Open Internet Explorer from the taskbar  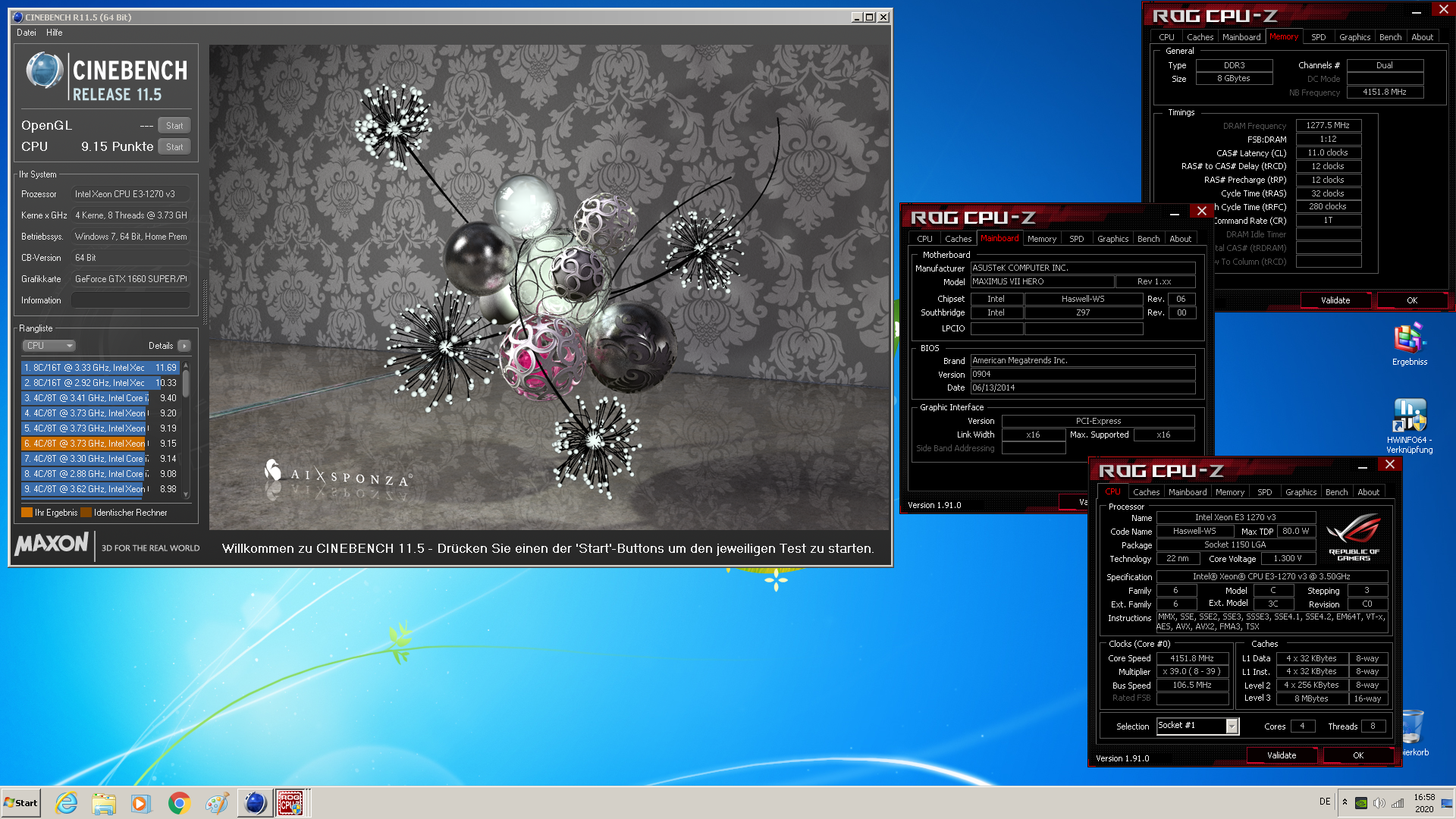(x=67, y=803)
